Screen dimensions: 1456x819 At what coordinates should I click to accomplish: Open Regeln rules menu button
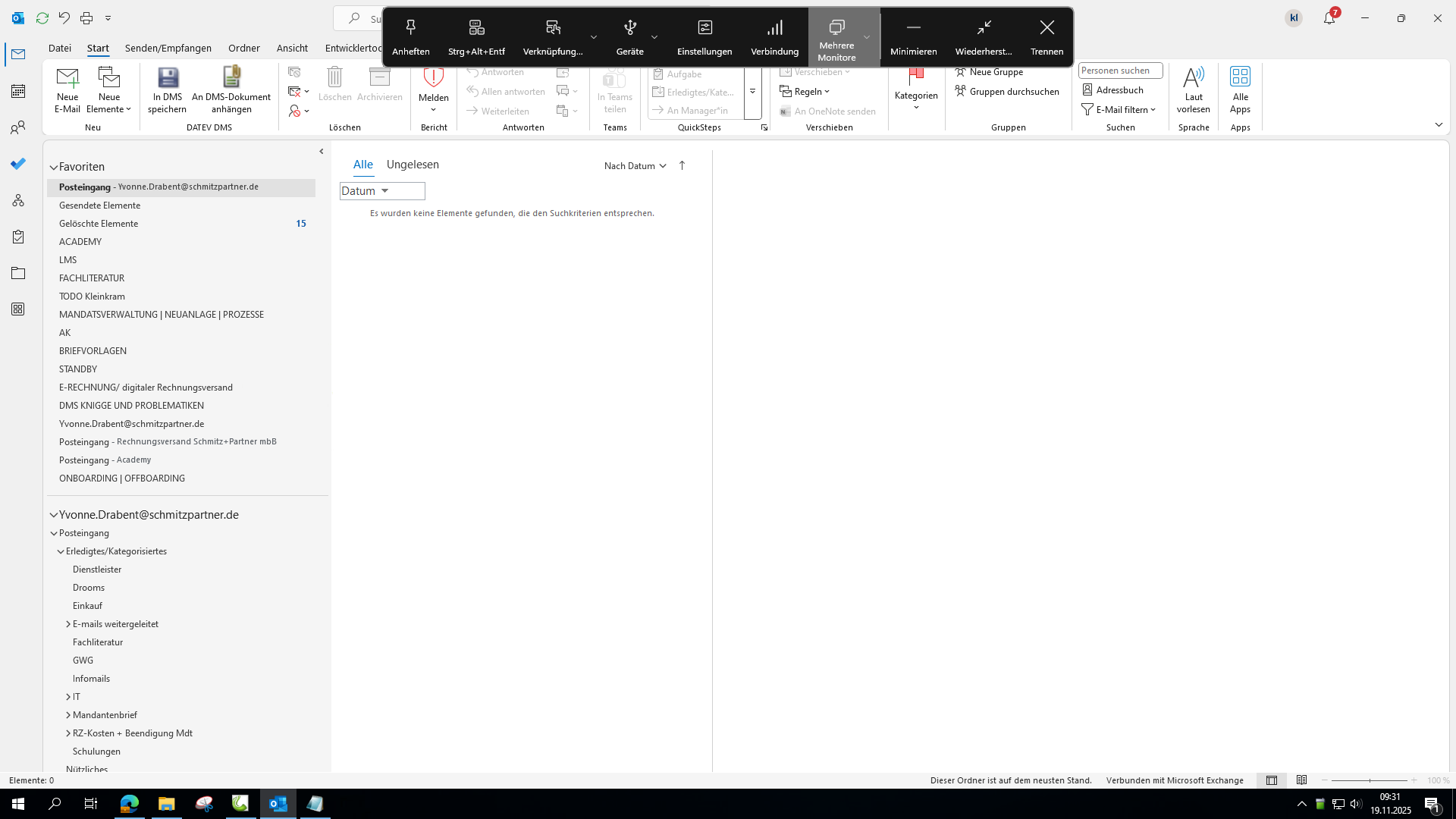pyautogui.click(x=805, y=92)
